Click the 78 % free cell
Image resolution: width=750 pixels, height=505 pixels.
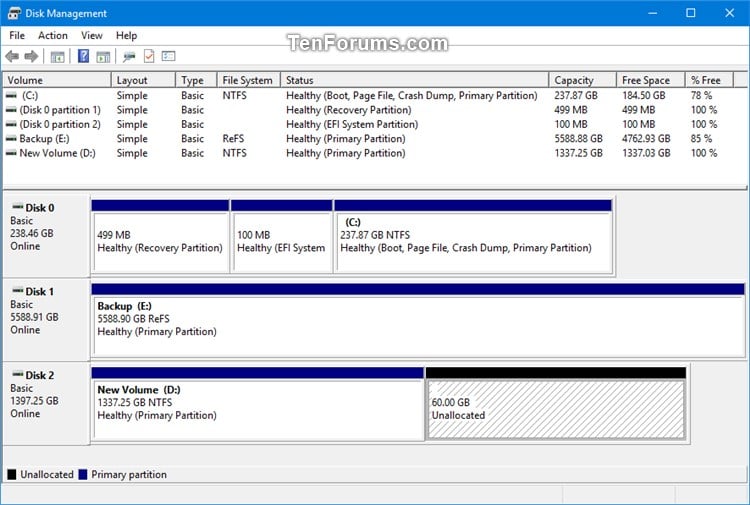(701, 96)
